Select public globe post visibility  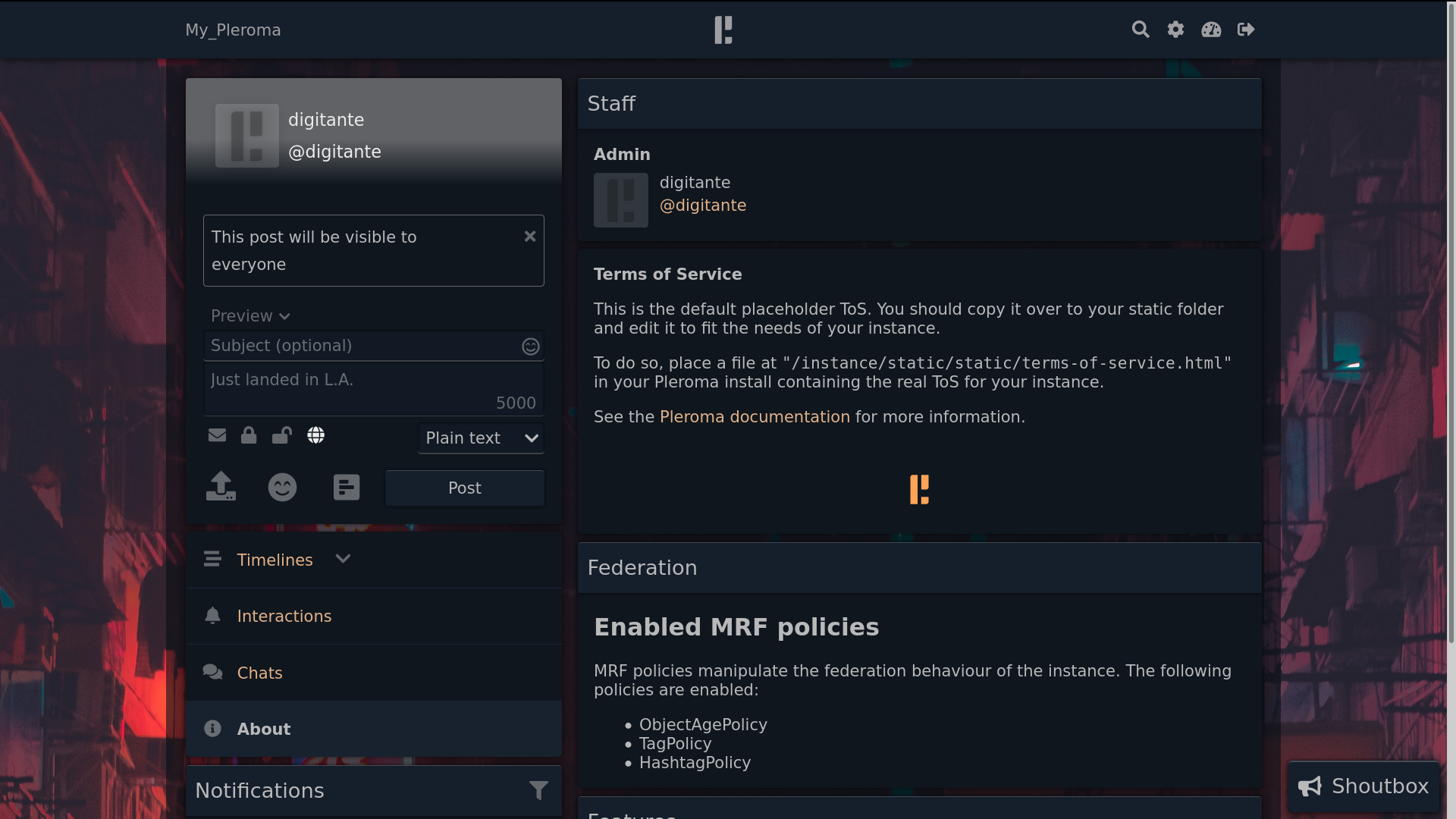click(315, 435)
